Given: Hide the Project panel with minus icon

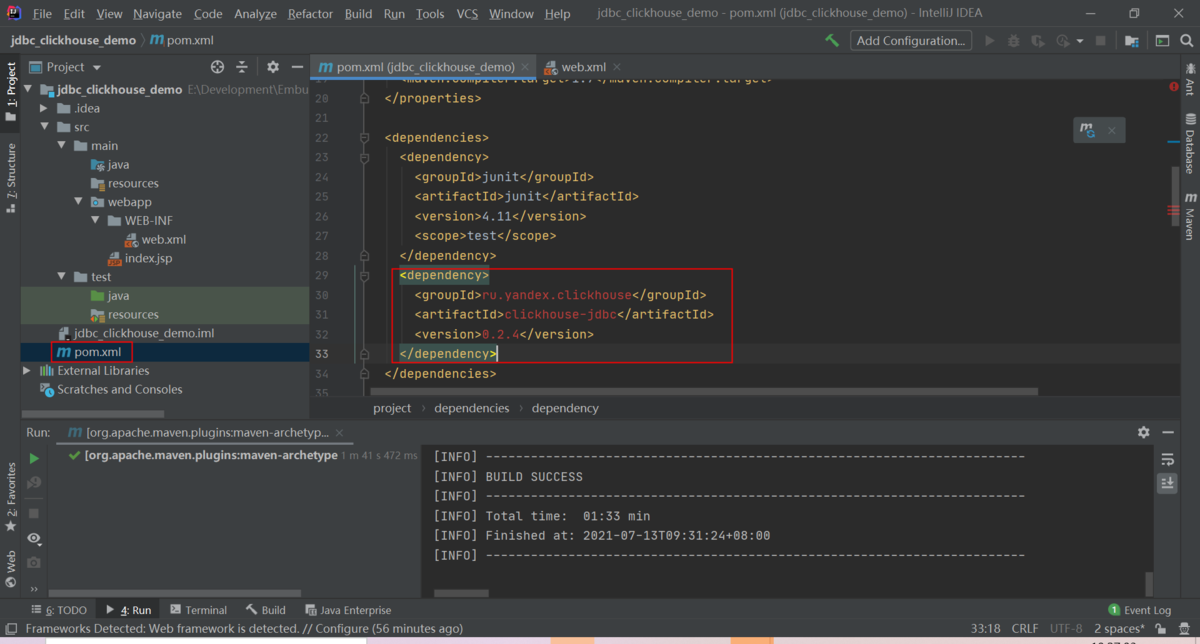Looking at the screenshot, I should click(x=297, y=67).
